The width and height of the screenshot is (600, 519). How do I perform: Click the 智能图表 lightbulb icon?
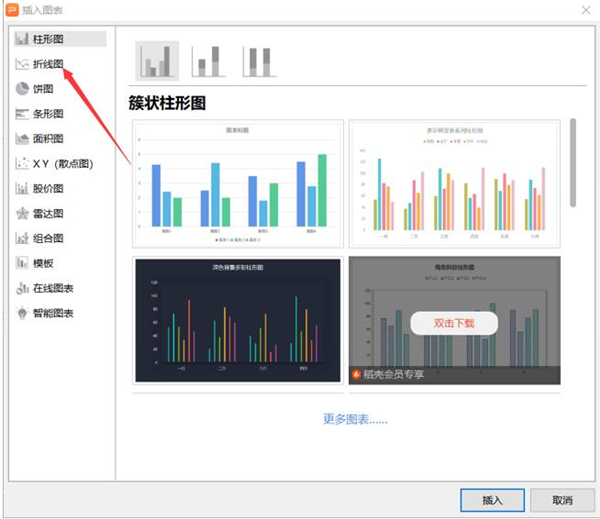coord(22,313)
